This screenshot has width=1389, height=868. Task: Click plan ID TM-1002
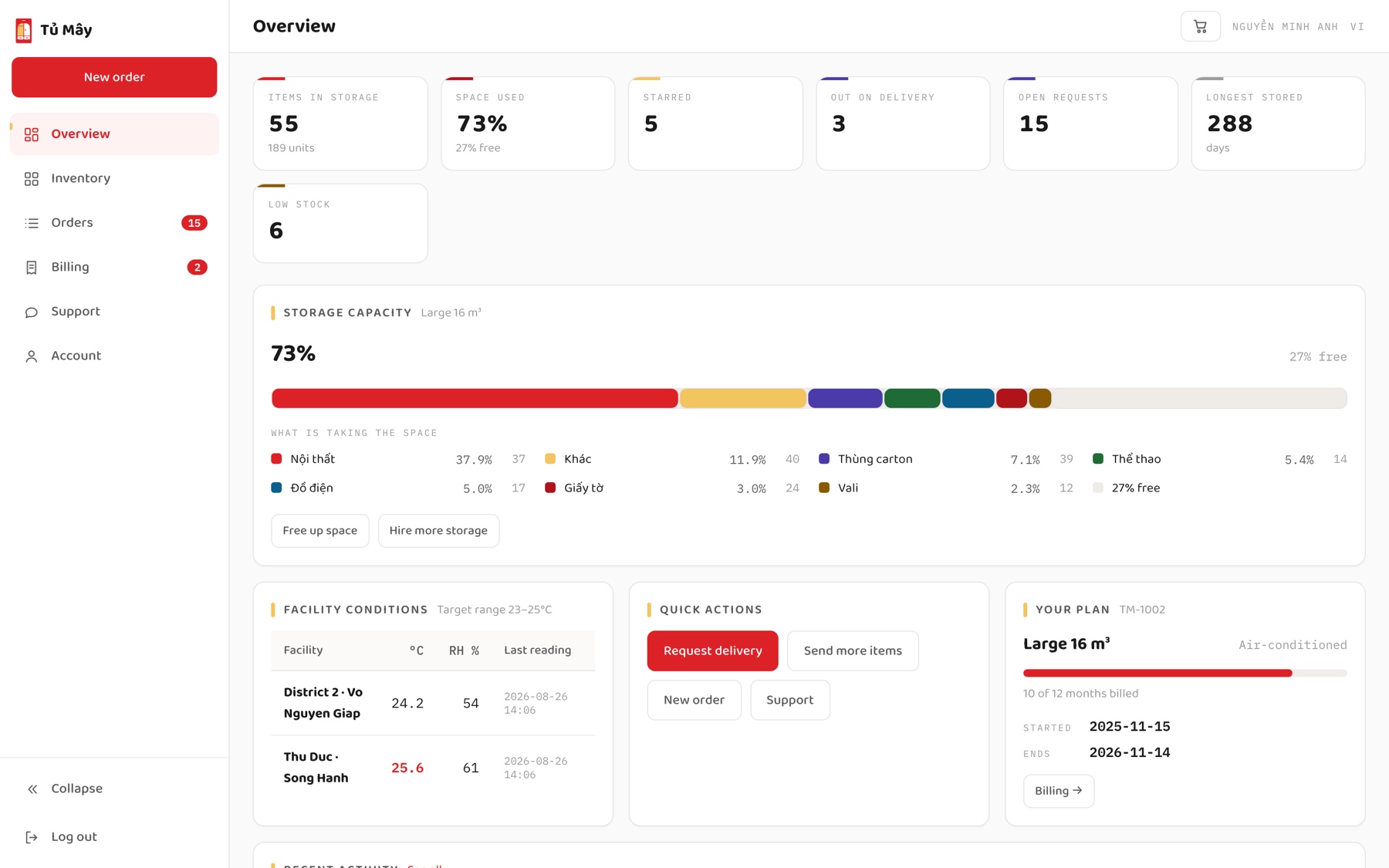(x=1142, y=610)
